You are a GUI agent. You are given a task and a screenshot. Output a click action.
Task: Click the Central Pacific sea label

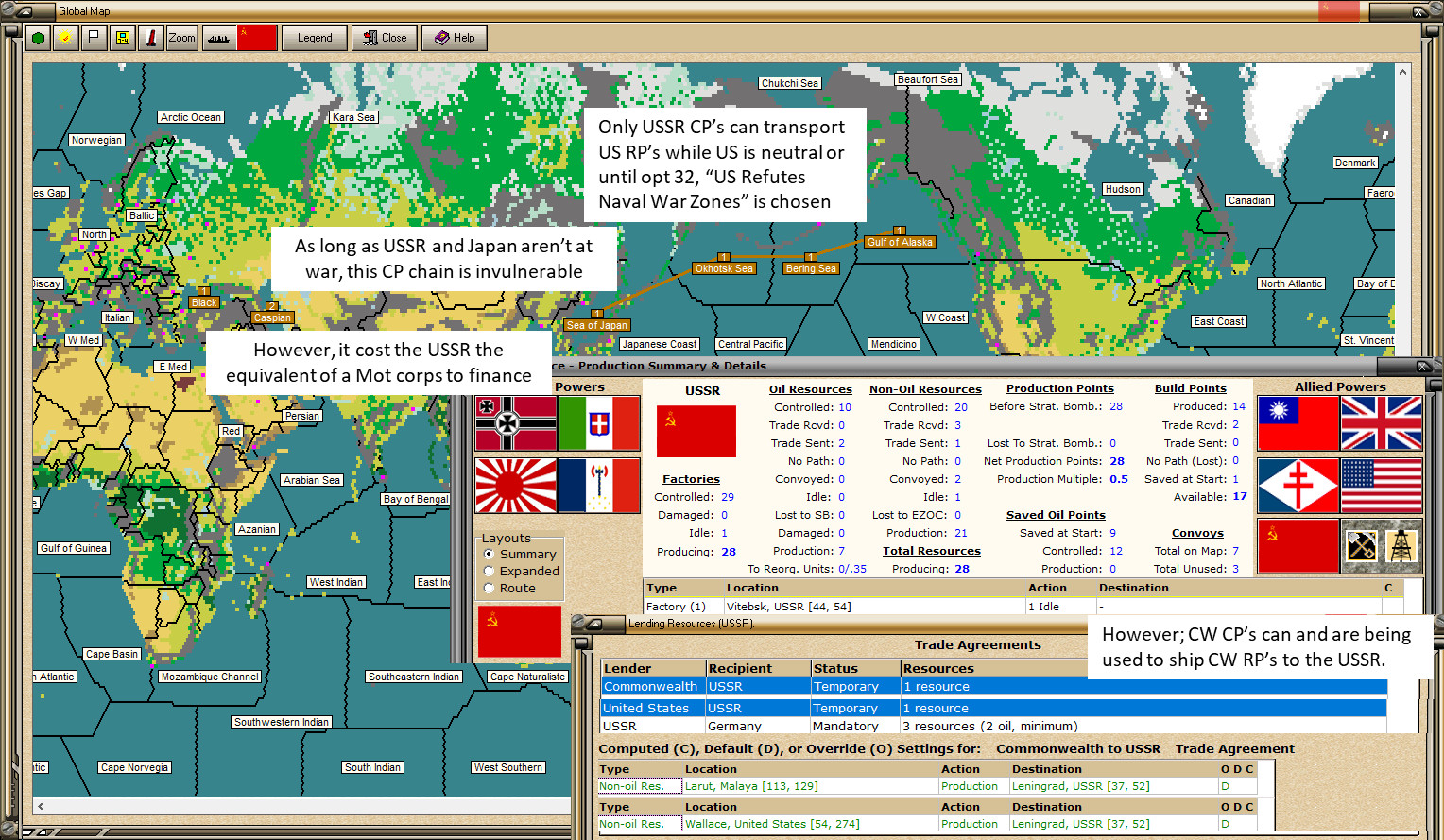(750, 344)
